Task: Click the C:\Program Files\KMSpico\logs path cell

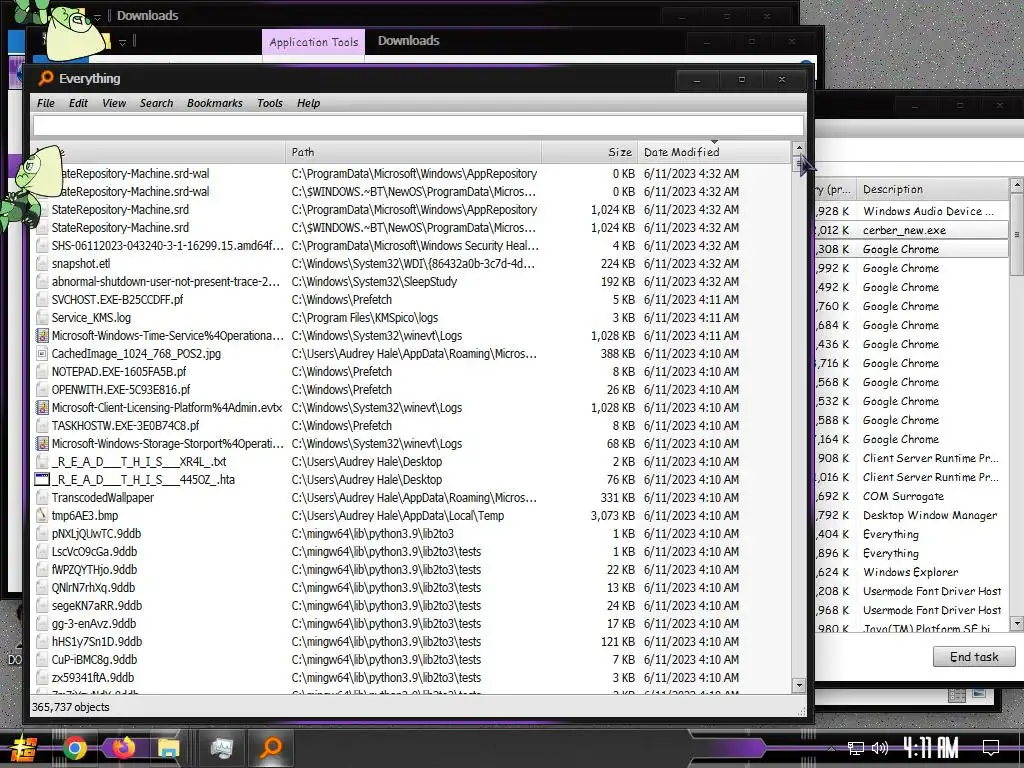Action: (x=365, y=318)
